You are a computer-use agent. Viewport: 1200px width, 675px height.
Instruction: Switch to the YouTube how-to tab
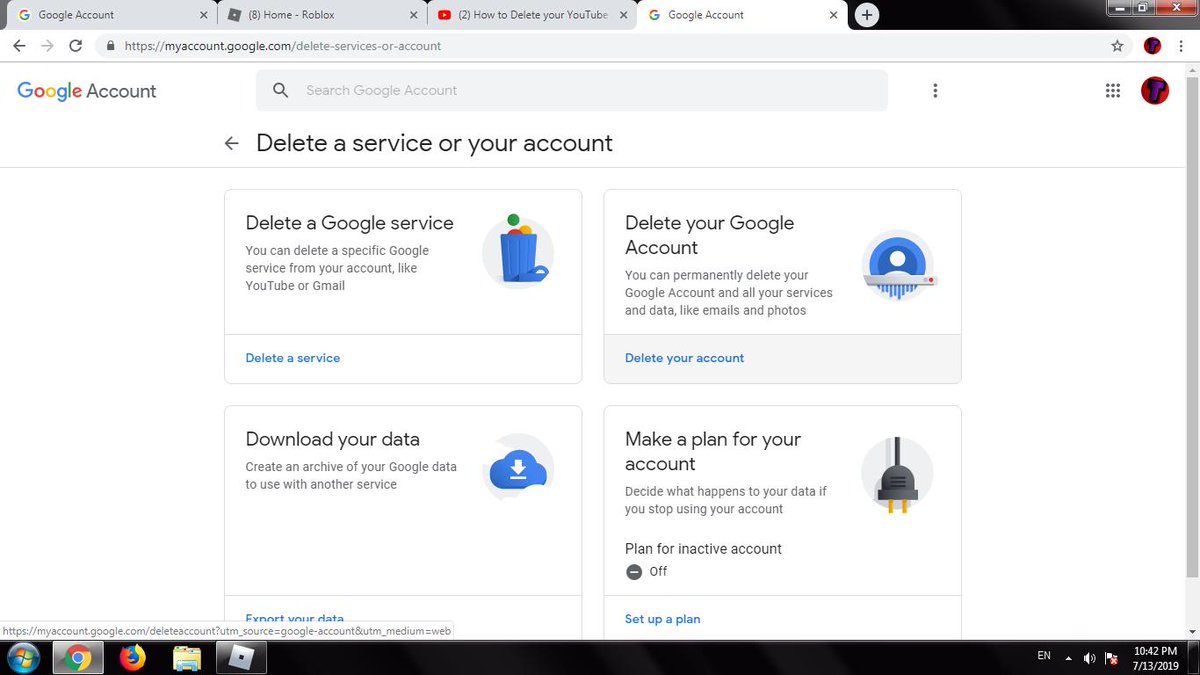point(532,15)
